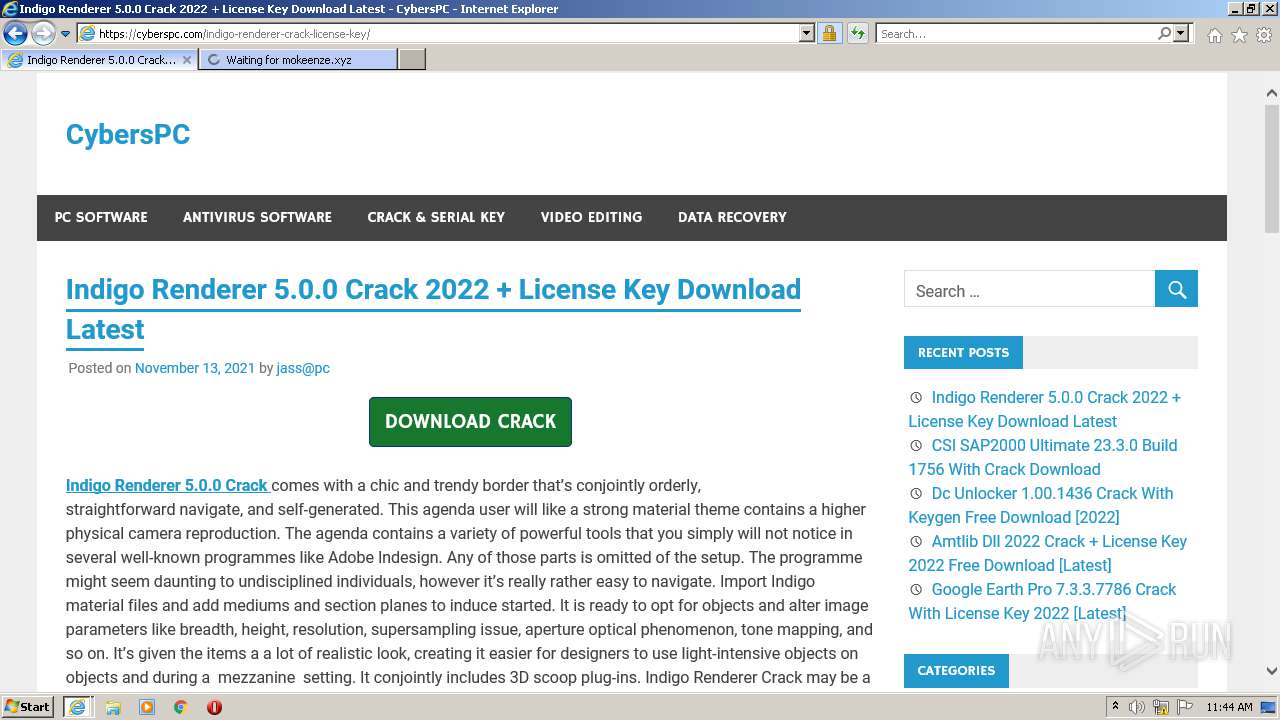1280x720 pixels.
Task: Open Favorites star icon
Action: pyautogui.click(x=1239, y=35)
